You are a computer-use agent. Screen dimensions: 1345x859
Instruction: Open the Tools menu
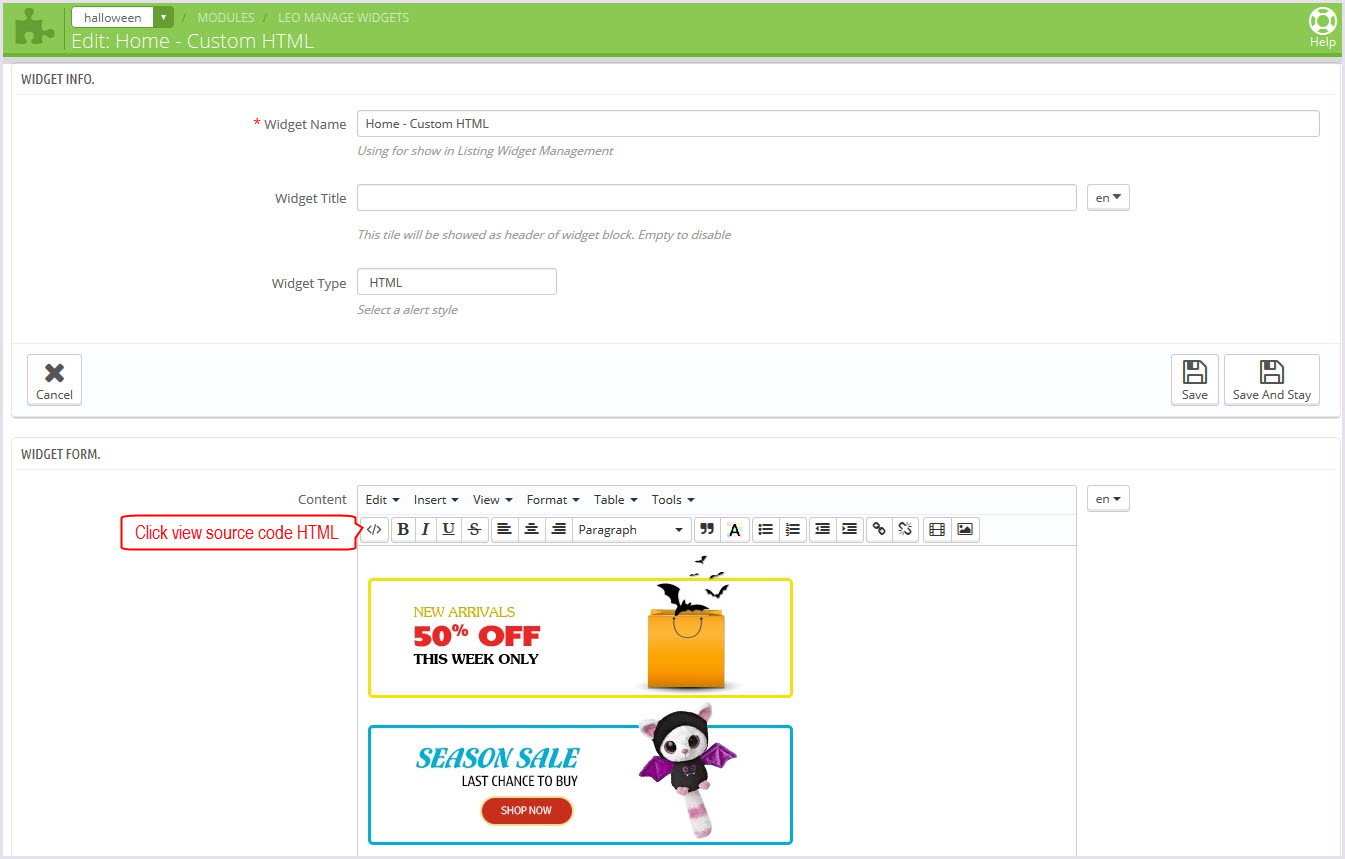(x=673, y=500)
